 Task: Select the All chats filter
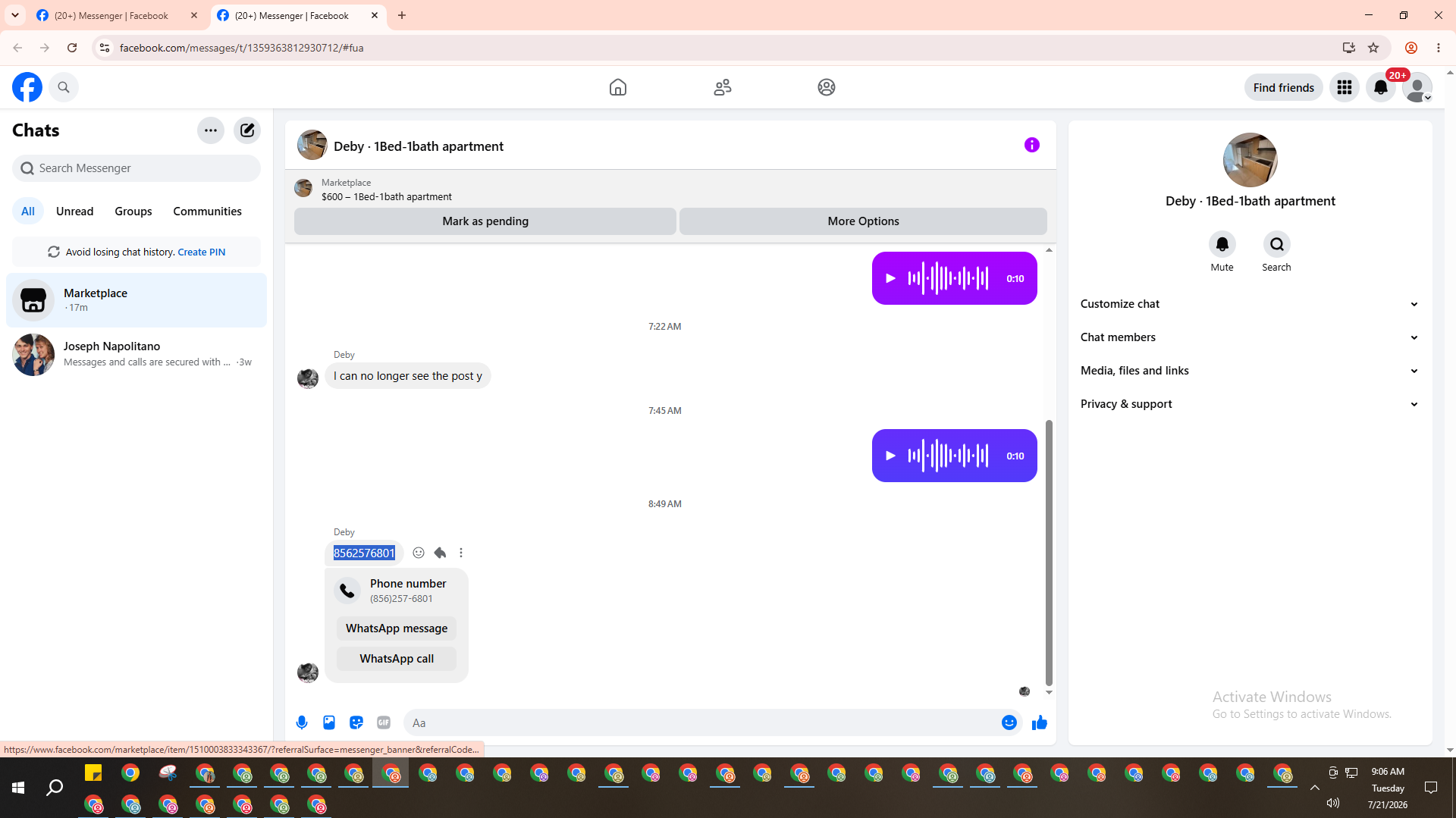point(28,211)
